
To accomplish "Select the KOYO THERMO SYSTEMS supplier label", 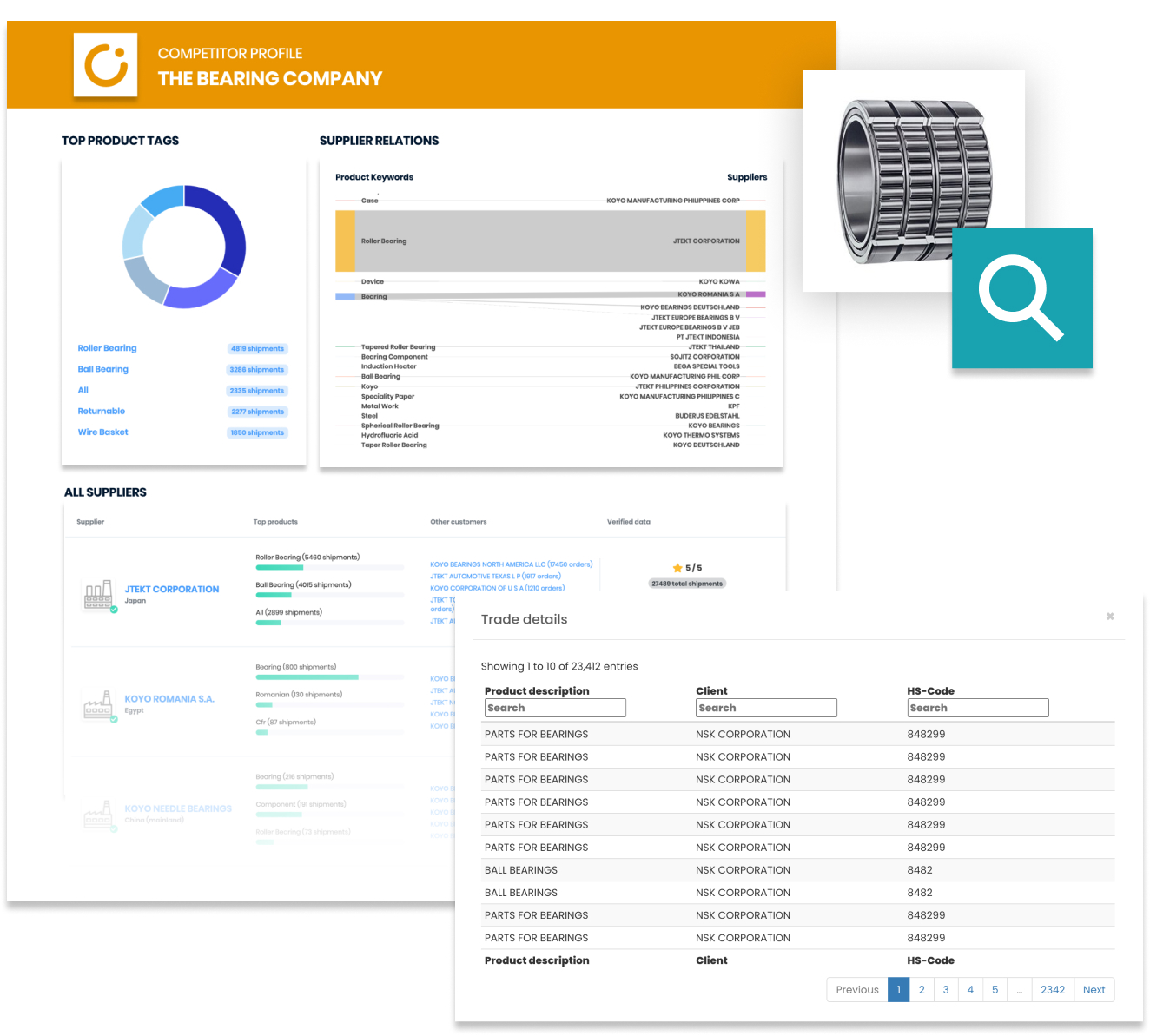I will point(701,435).
